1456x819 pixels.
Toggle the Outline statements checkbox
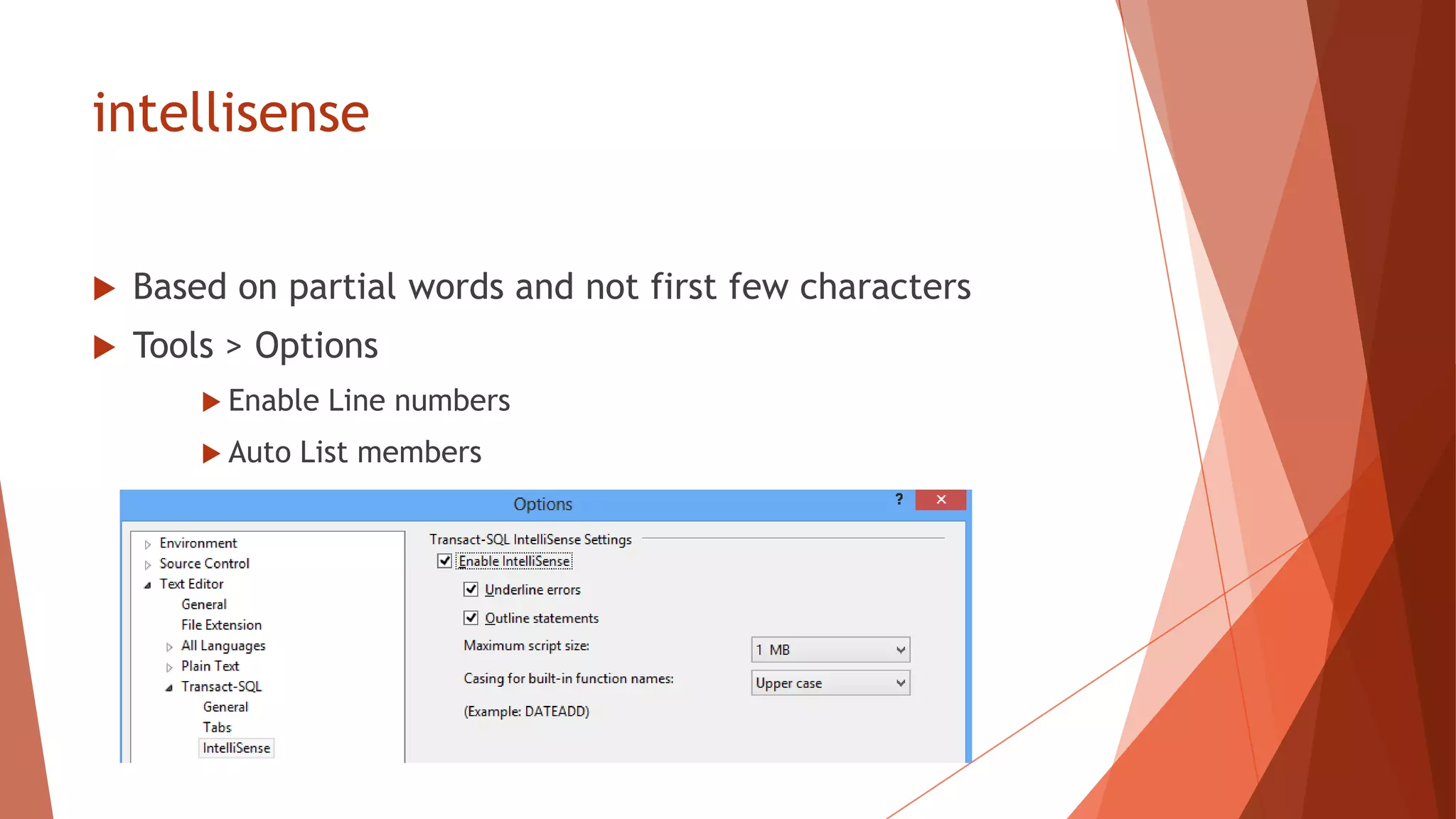[x=471, y=618]
